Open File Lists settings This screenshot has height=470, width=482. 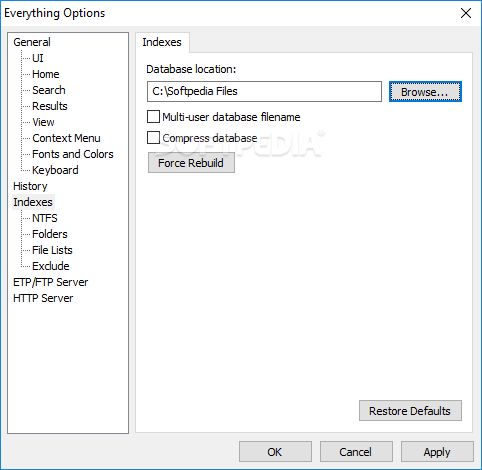(52, 250)
